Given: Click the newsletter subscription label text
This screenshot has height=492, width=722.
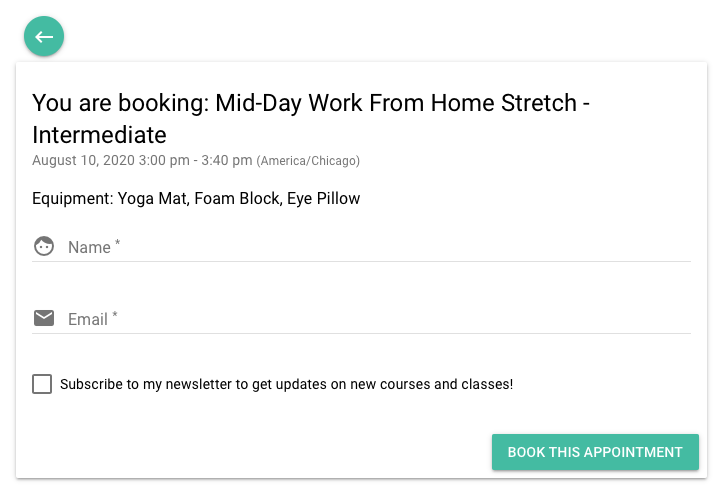Looking at the screenshot, I should pyautogui.click(x=286, y=384).
